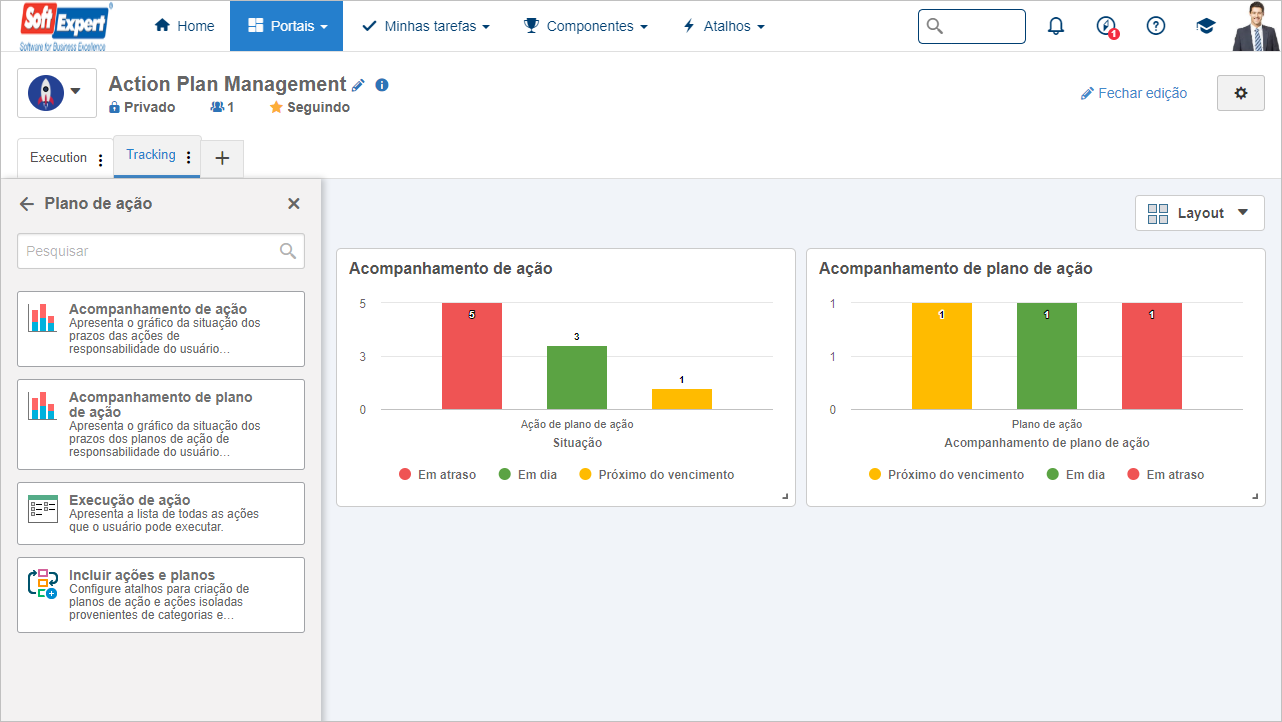Click the Privado lock label
Image resolution: width=1282 pixels, height=722 pixels.
(142, 107)
